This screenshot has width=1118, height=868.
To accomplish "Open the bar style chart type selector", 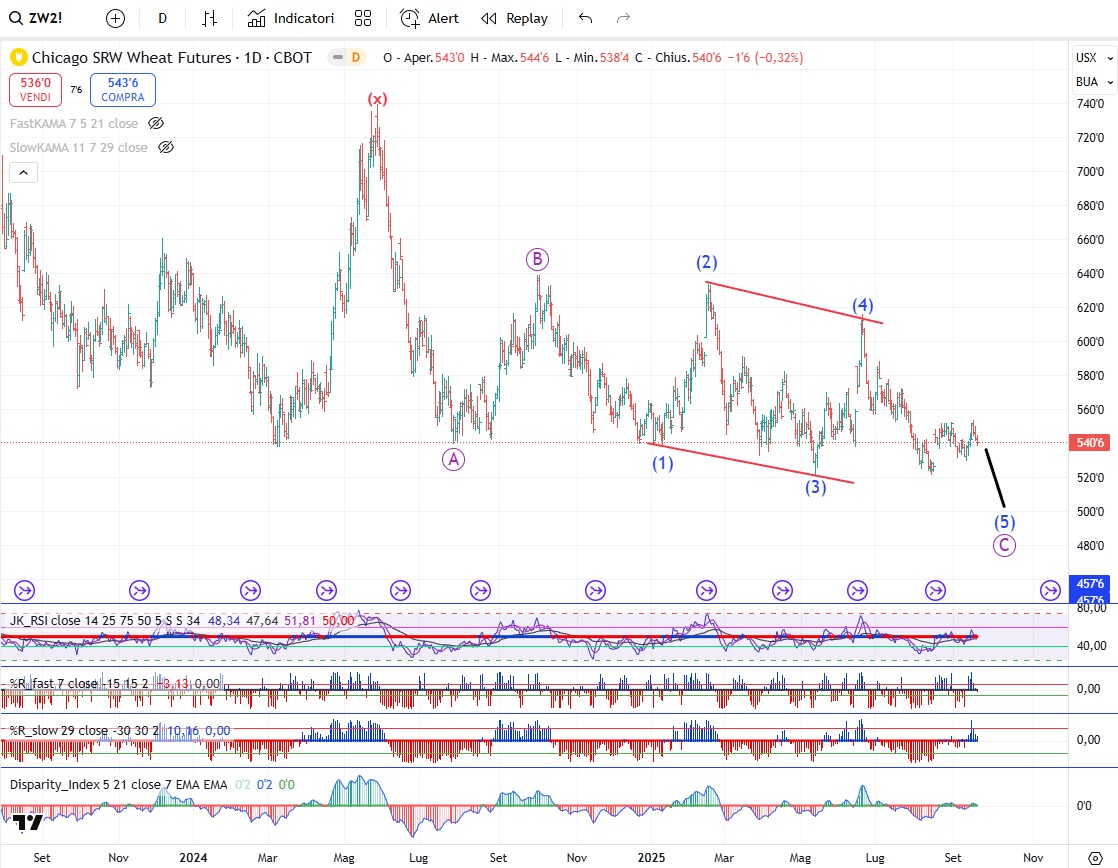I will click(x=209, y=18).
